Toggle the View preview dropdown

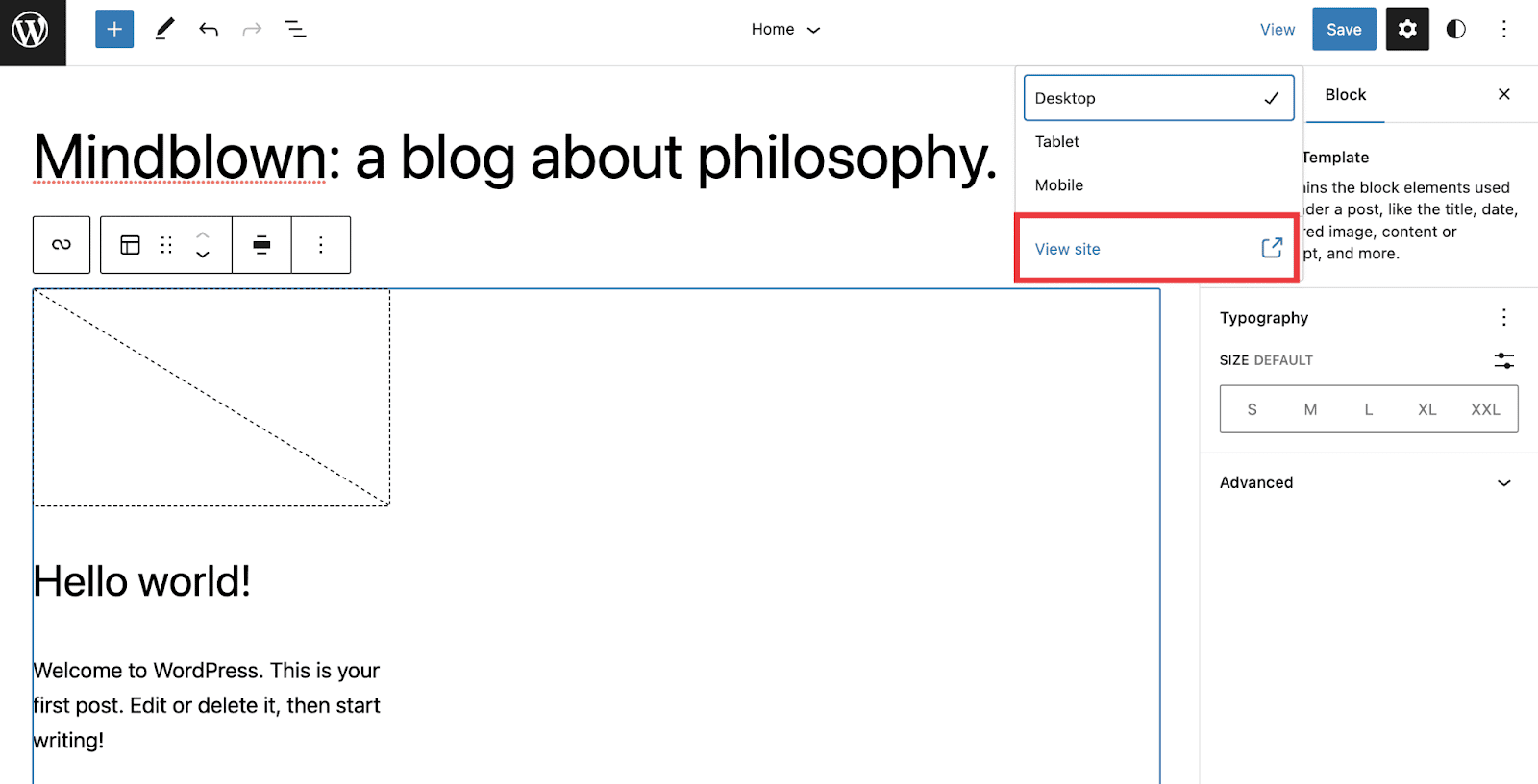click(1278, 30)
